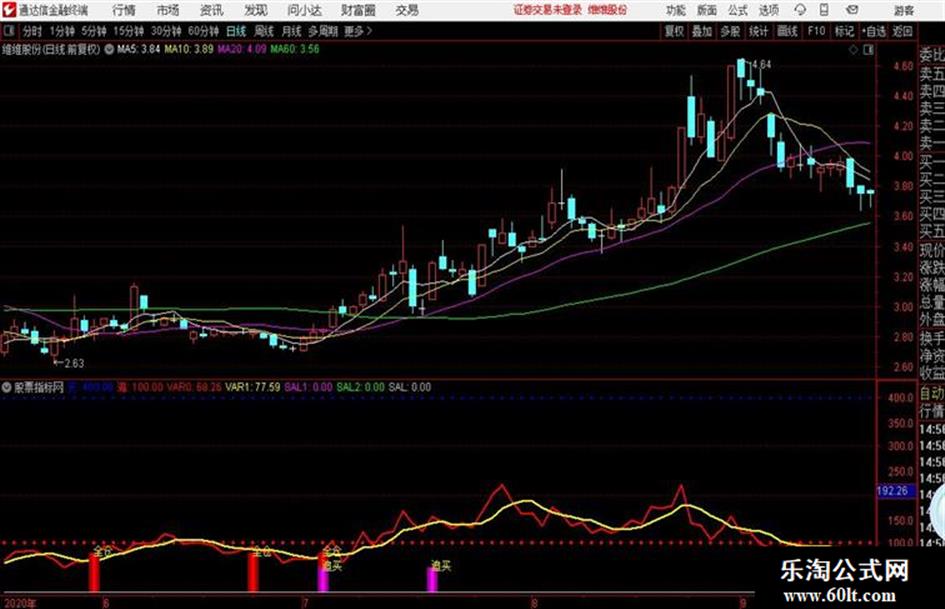Open the 发现 menu
This screenshot has height=609, width=945.
pyautogui.click(x=256, y=10)
